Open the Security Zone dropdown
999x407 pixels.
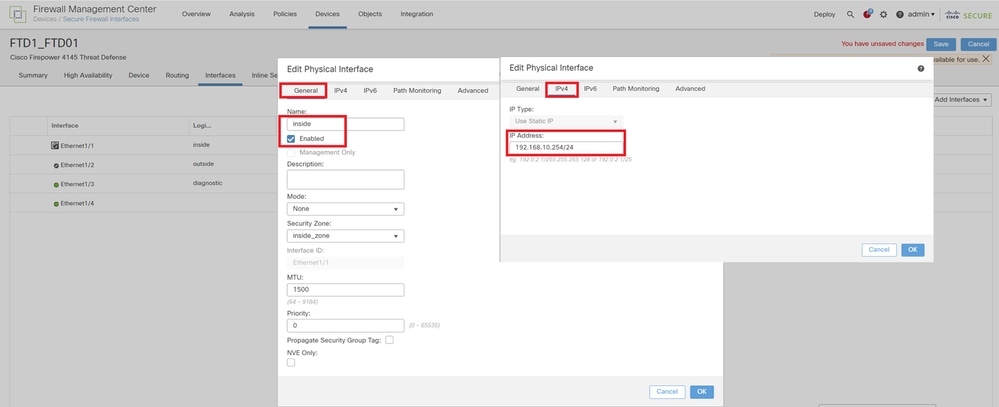pyautogui.click(x=345, y=236)
